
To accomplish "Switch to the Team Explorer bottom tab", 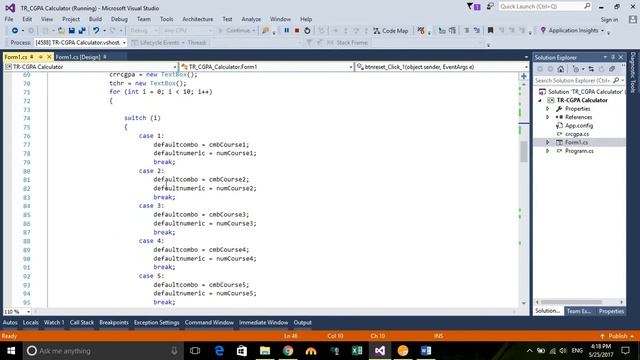I will [579, 311].
